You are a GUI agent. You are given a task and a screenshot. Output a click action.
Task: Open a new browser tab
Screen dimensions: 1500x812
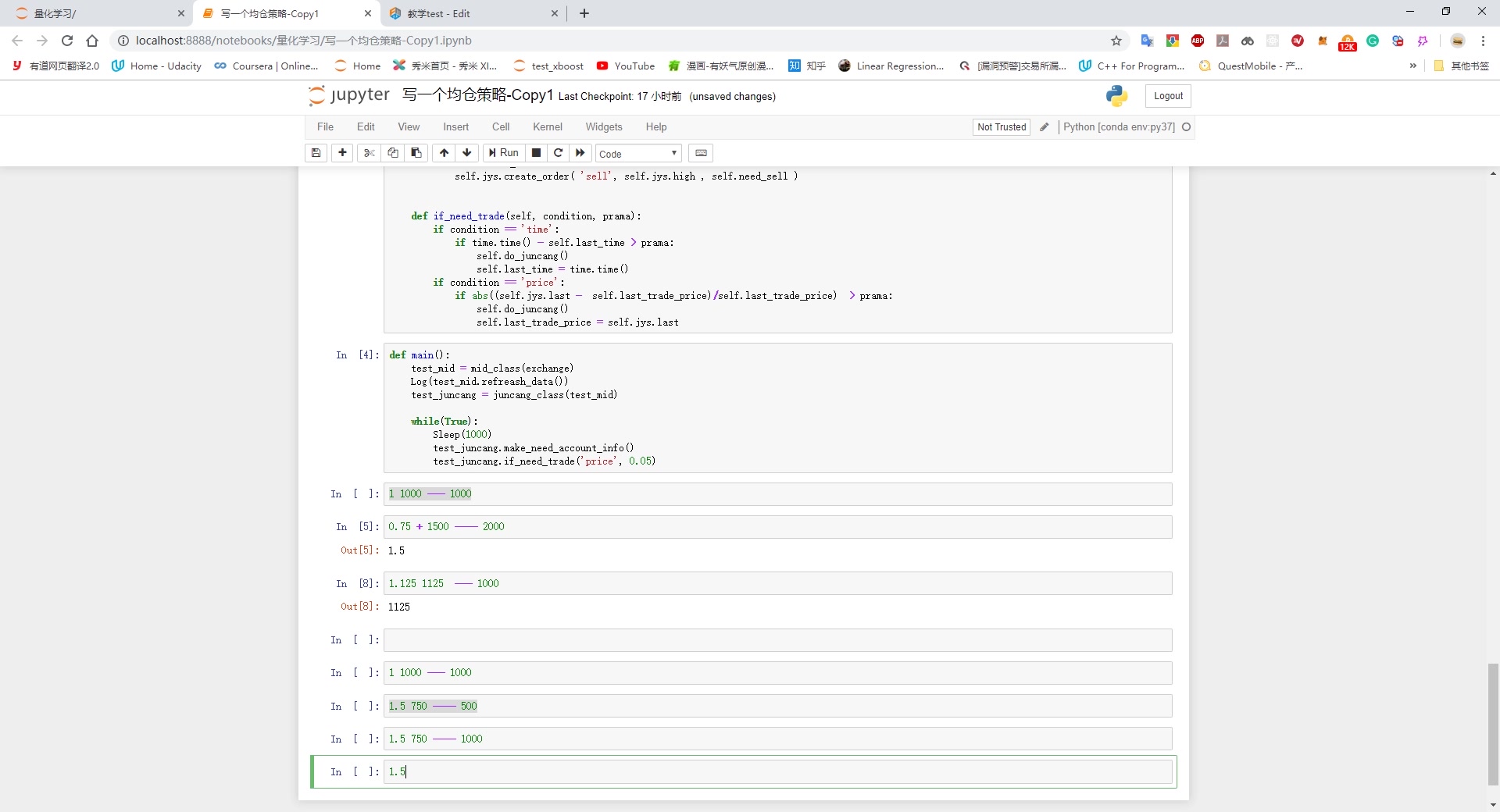[x=584, y=13]
